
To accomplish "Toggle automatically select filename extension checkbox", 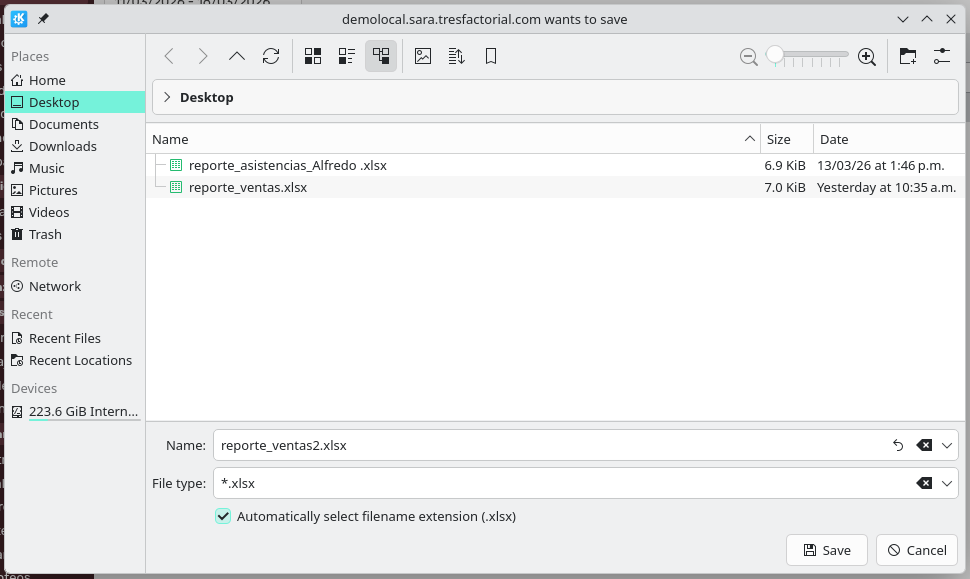I will tap(224, 517).
